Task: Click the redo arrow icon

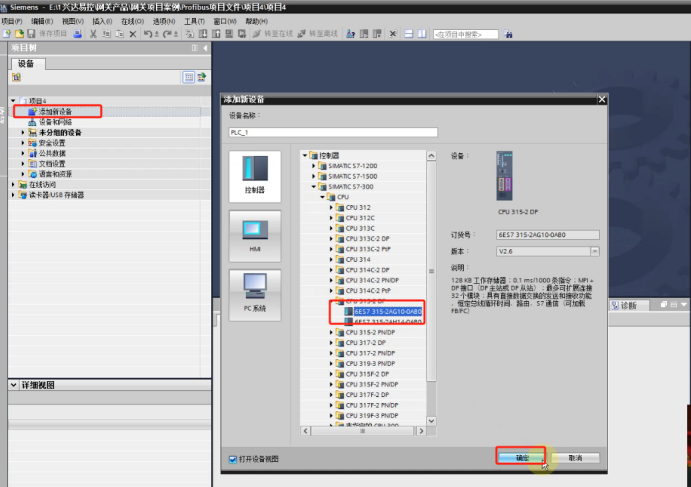Action: (x=167, y=34)
